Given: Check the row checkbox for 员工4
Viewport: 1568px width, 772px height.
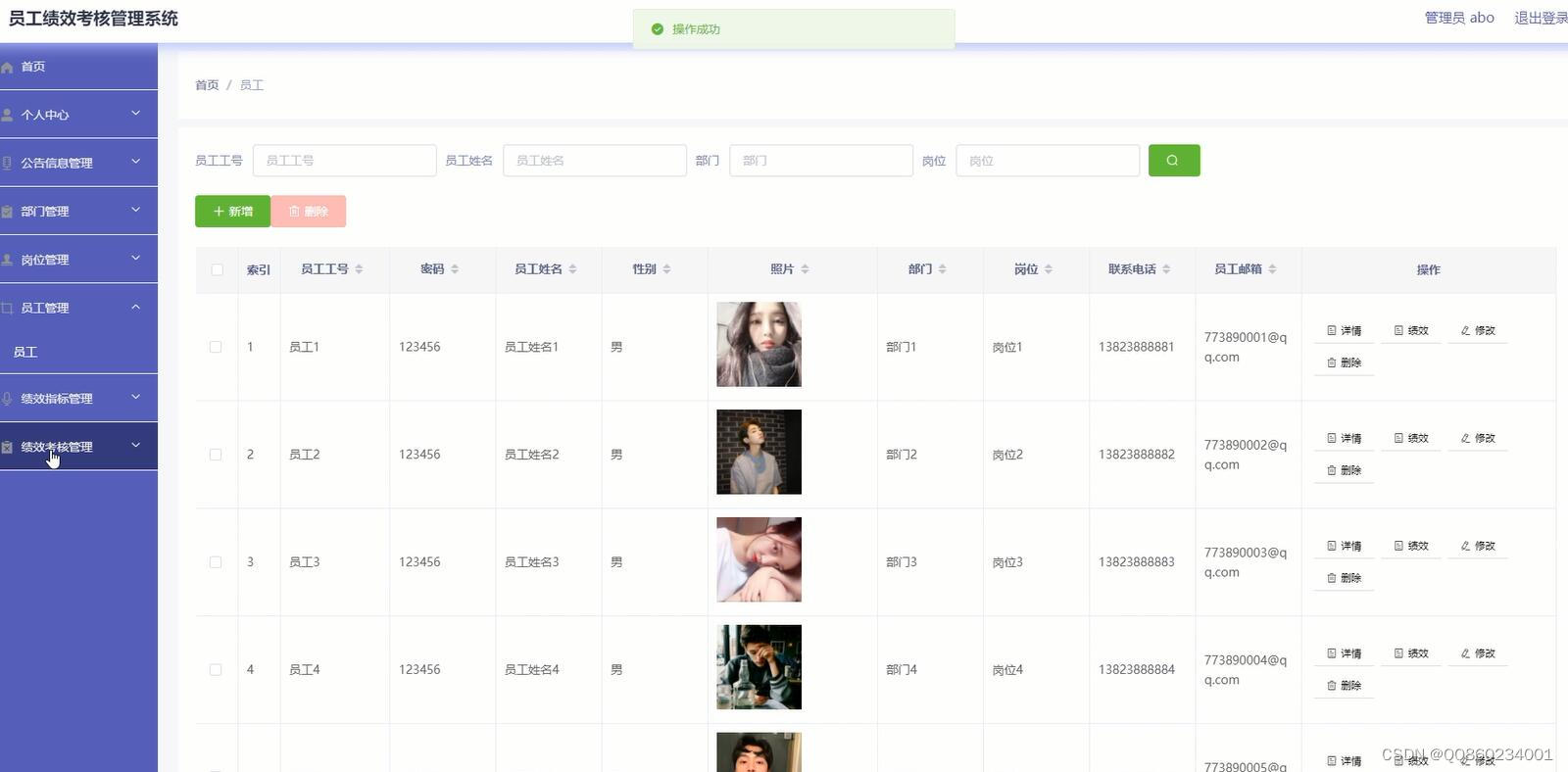Looking at the screenshot, I should click(x=216, y=670).
